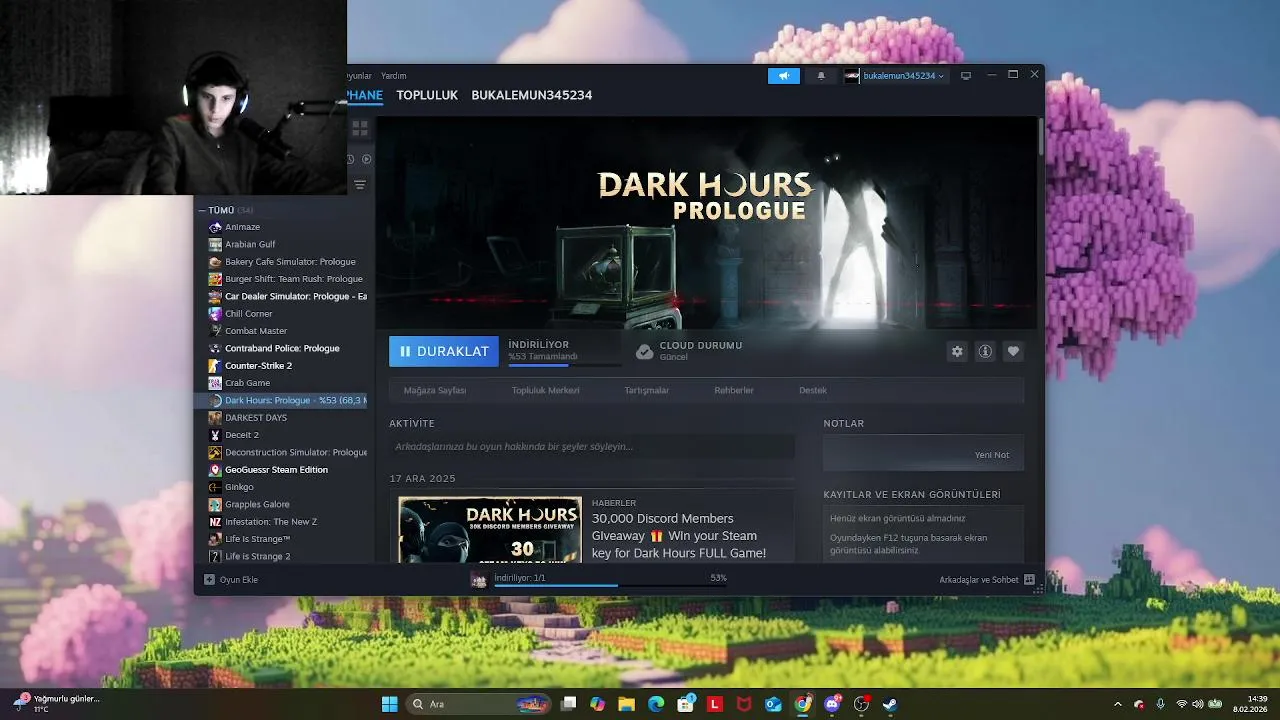Select Combat Master in the library
This screenshot has width=1280, height=720.
[256, 331]
